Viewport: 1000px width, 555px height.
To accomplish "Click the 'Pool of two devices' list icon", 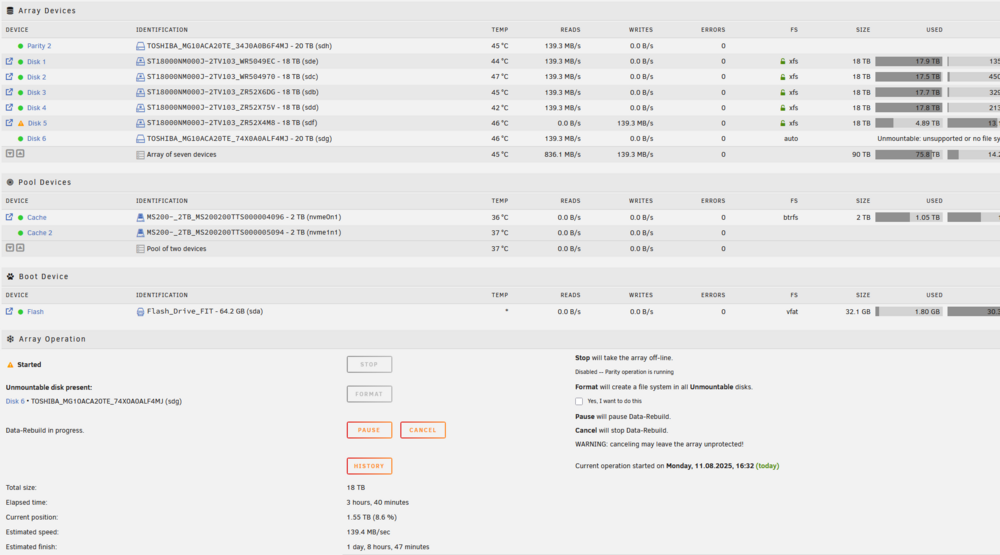I will tap(140, 249).
